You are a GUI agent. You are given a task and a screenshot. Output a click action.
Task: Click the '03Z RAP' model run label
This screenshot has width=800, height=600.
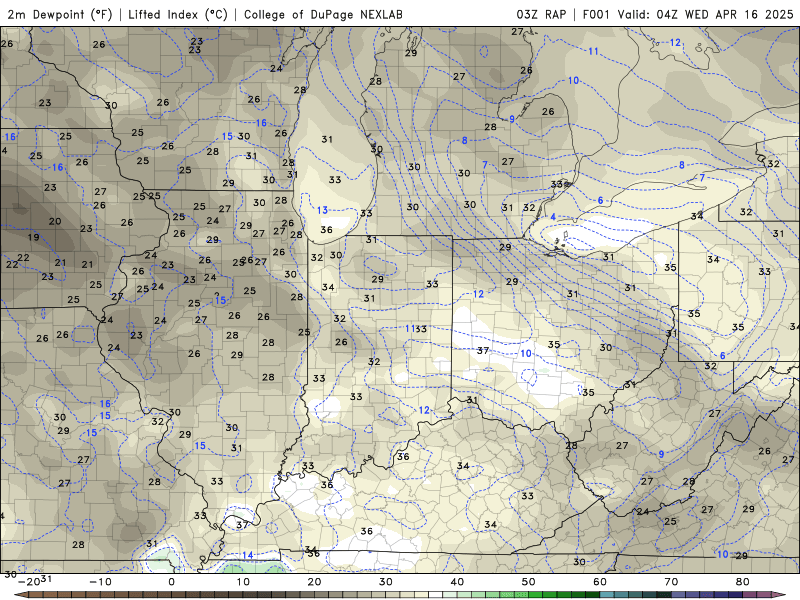541,14
